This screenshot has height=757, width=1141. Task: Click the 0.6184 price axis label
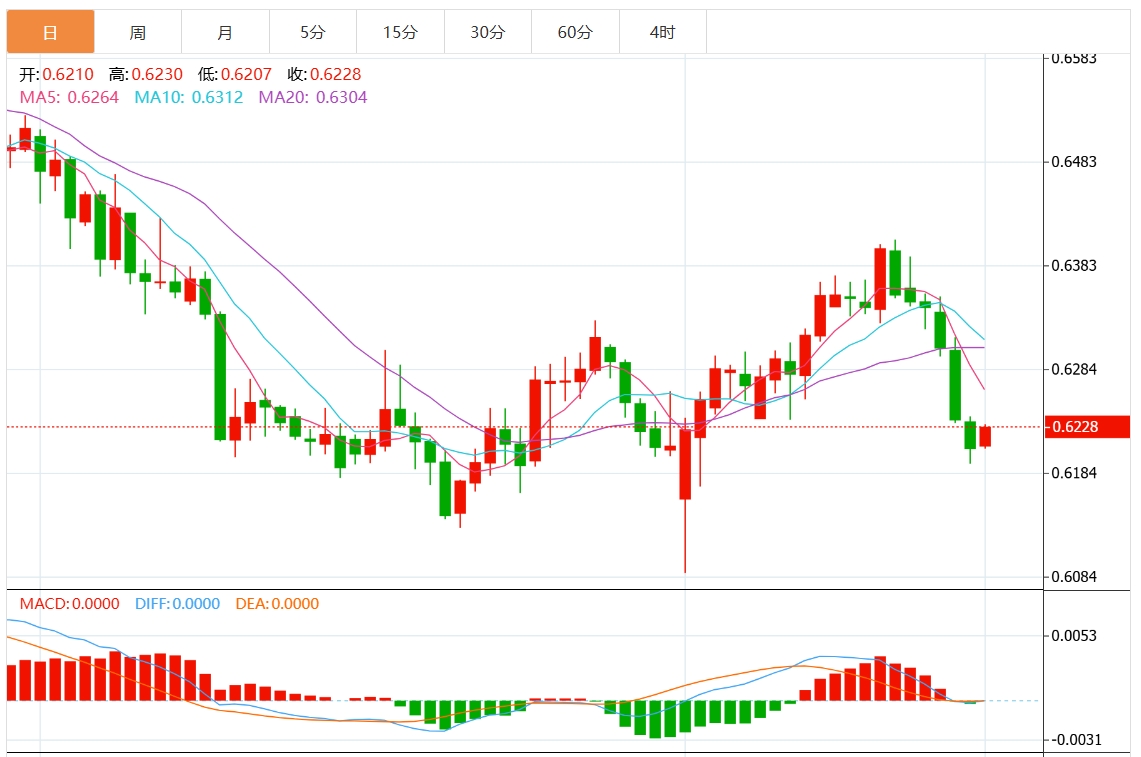pos(1074,473)
